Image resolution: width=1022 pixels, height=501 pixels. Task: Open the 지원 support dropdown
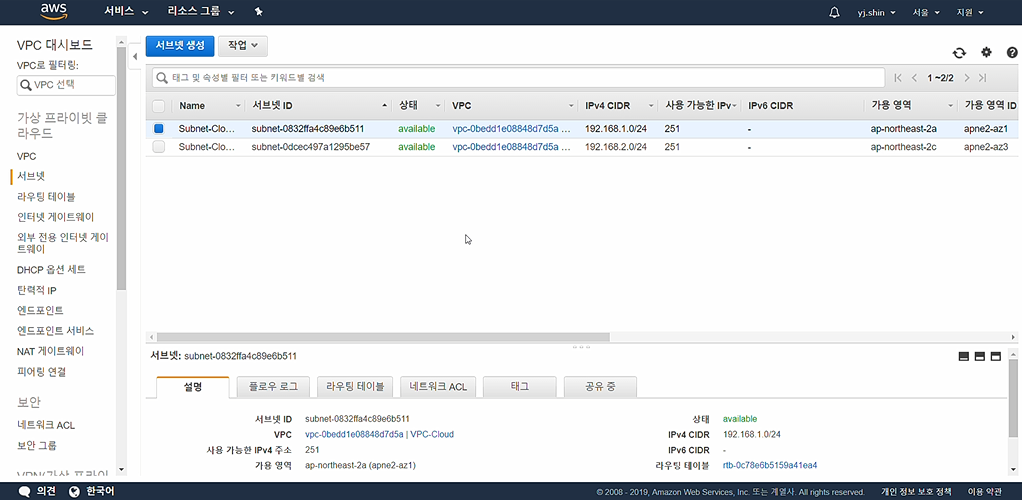click(970, 12)
